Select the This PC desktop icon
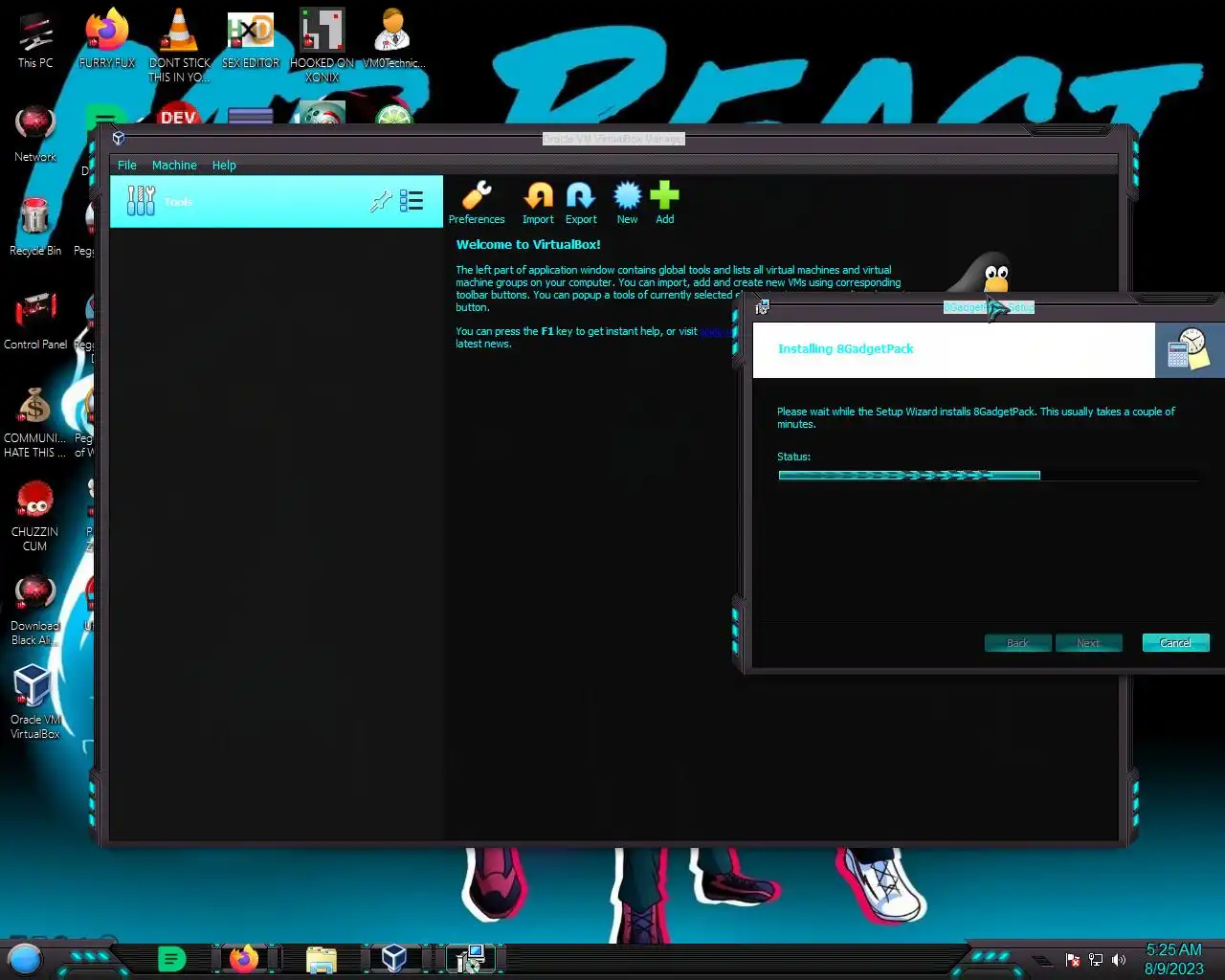 click(35, 40)
